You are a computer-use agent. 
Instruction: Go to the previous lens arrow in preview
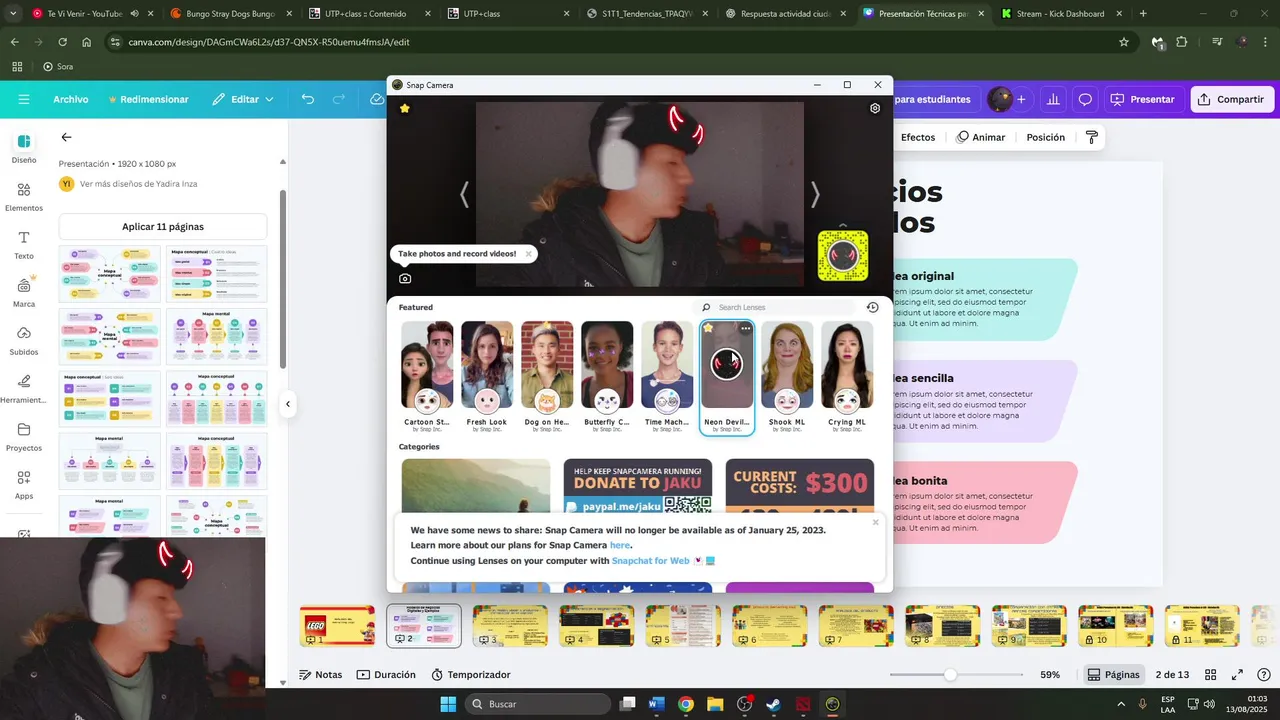(464, 194)
